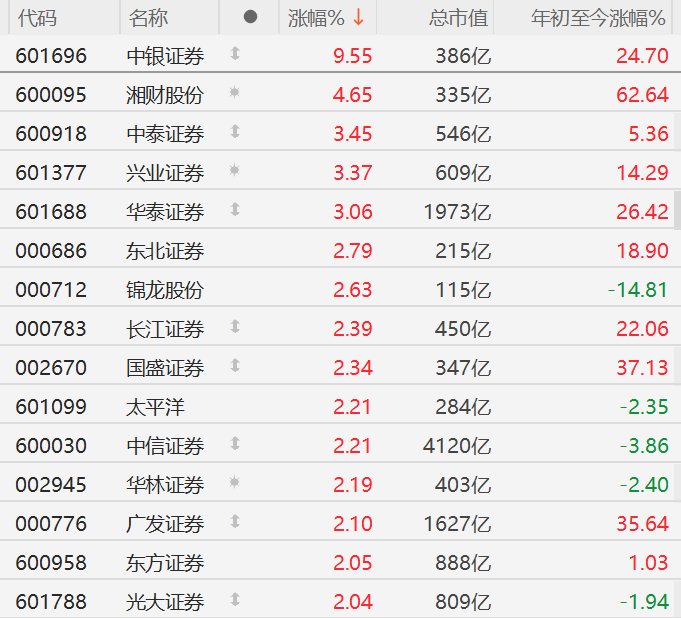The width and height of the screenshot is (681, 618).
Task: Click the double-arrow icon beside 广发证券
Action: [235, 522]
